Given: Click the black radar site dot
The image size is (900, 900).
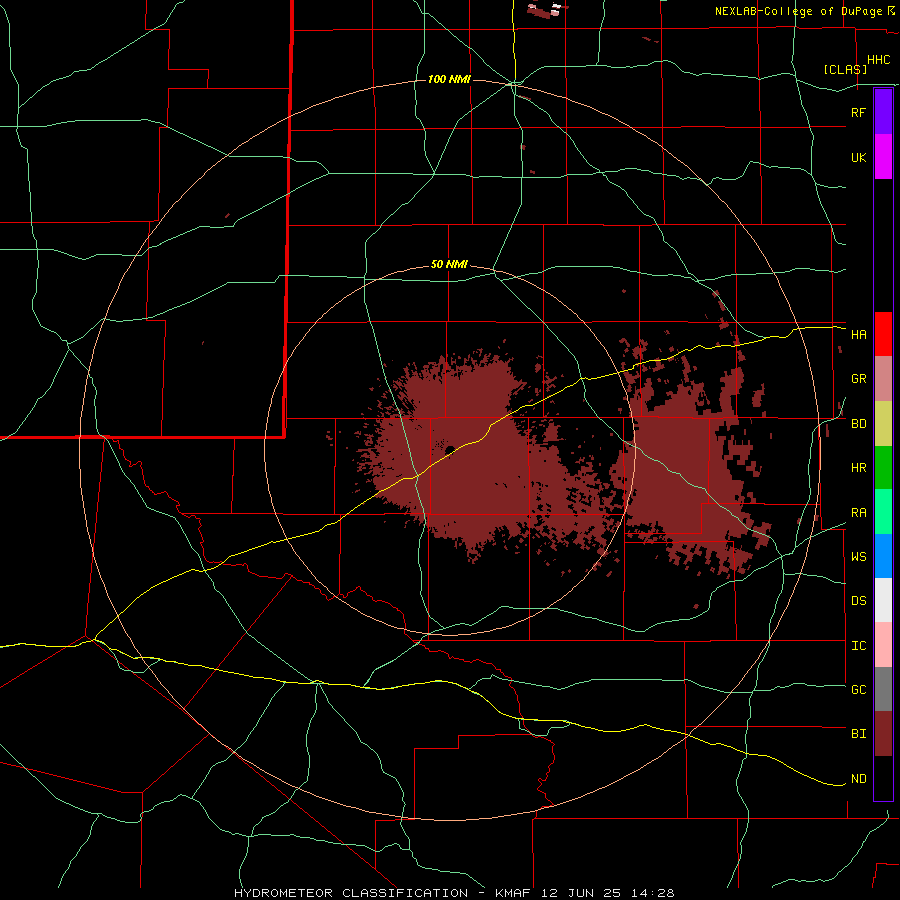Looking at the screenshot, I should [x=449, y=450].
